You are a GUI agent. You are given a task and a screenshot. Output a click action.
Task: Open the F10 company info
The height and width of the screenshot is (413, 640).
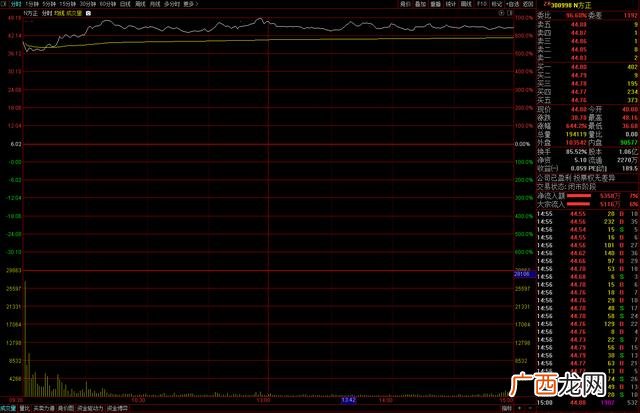pyautogui.click(x=482, y=4)
